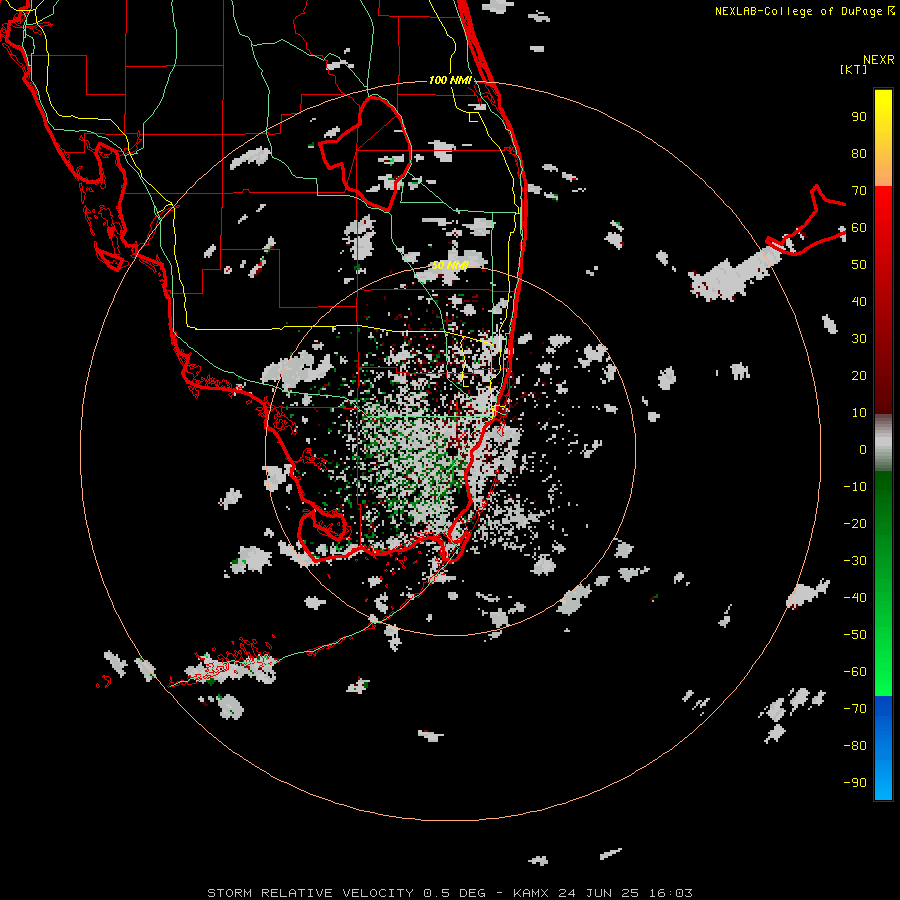Click the 90 value on velocity scale
900x900 pixels.
pyautogui.click(x=859, y=117)
